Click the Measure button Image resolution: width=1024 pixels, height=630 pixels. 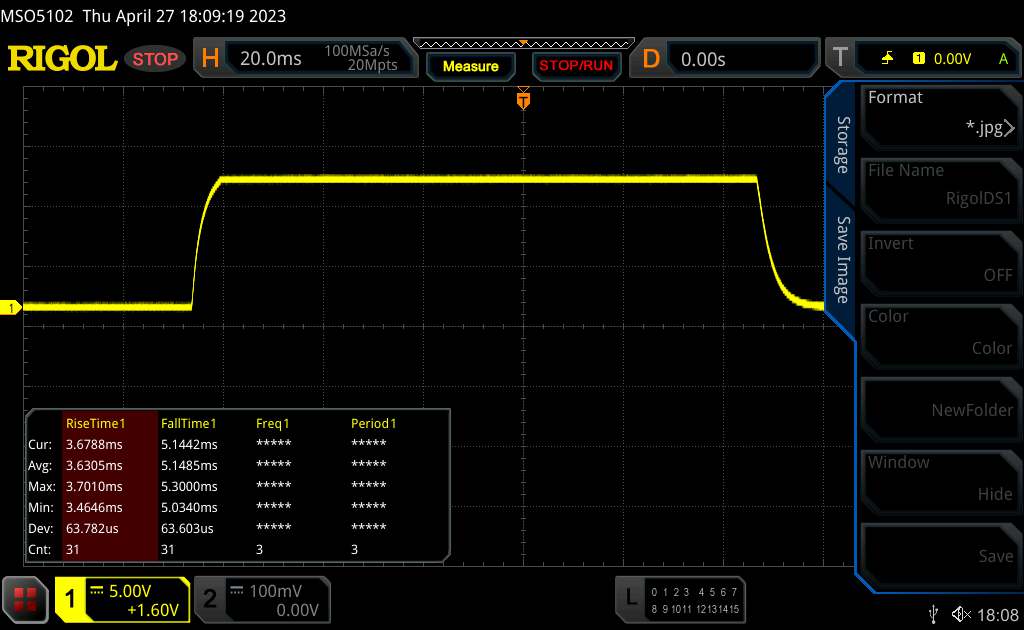pyautogui.click(x=470, y=66)
